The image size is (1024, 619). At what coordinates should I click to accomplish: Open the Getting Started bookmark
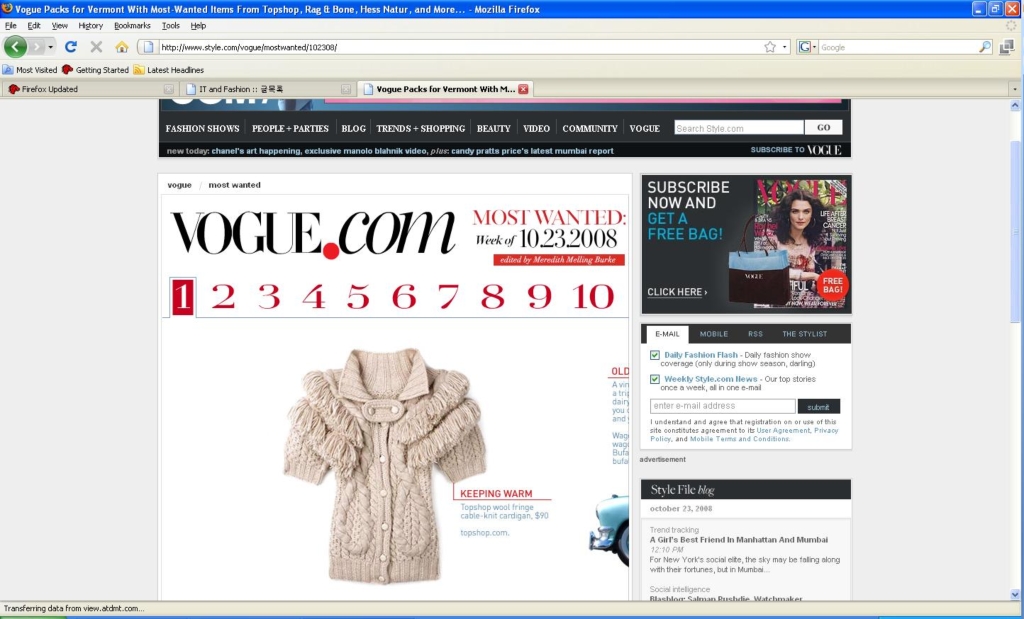[x=95, y=70]
